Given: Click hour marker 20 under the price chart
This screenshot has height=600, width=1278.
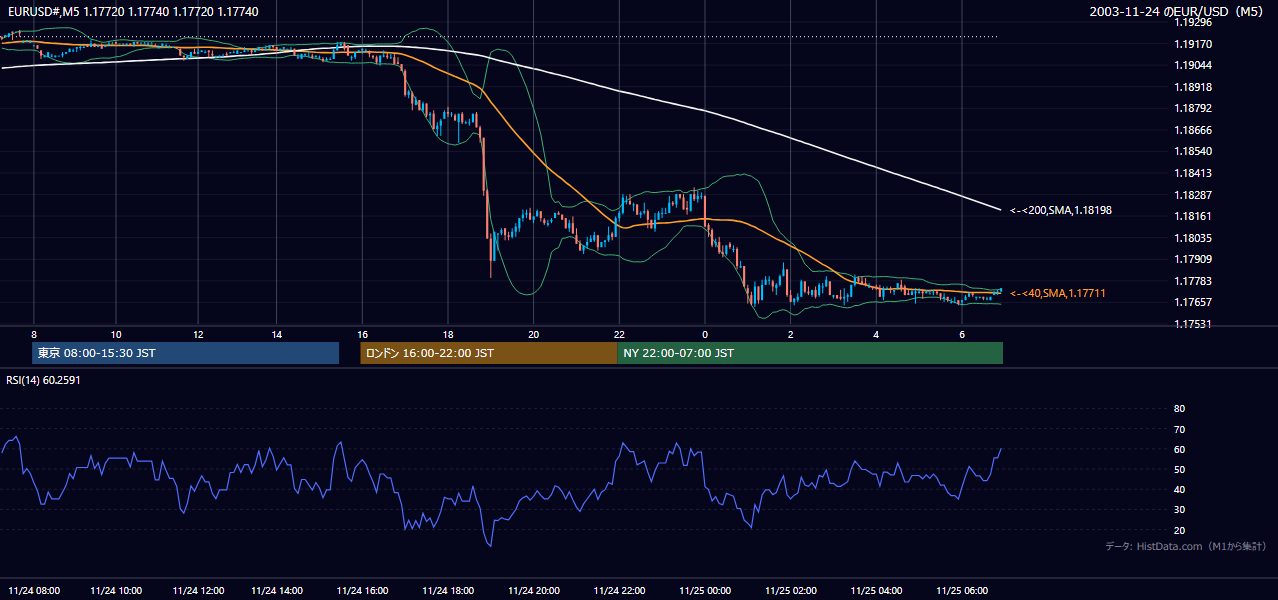Looking at the screenshot, I should [534, 334].
